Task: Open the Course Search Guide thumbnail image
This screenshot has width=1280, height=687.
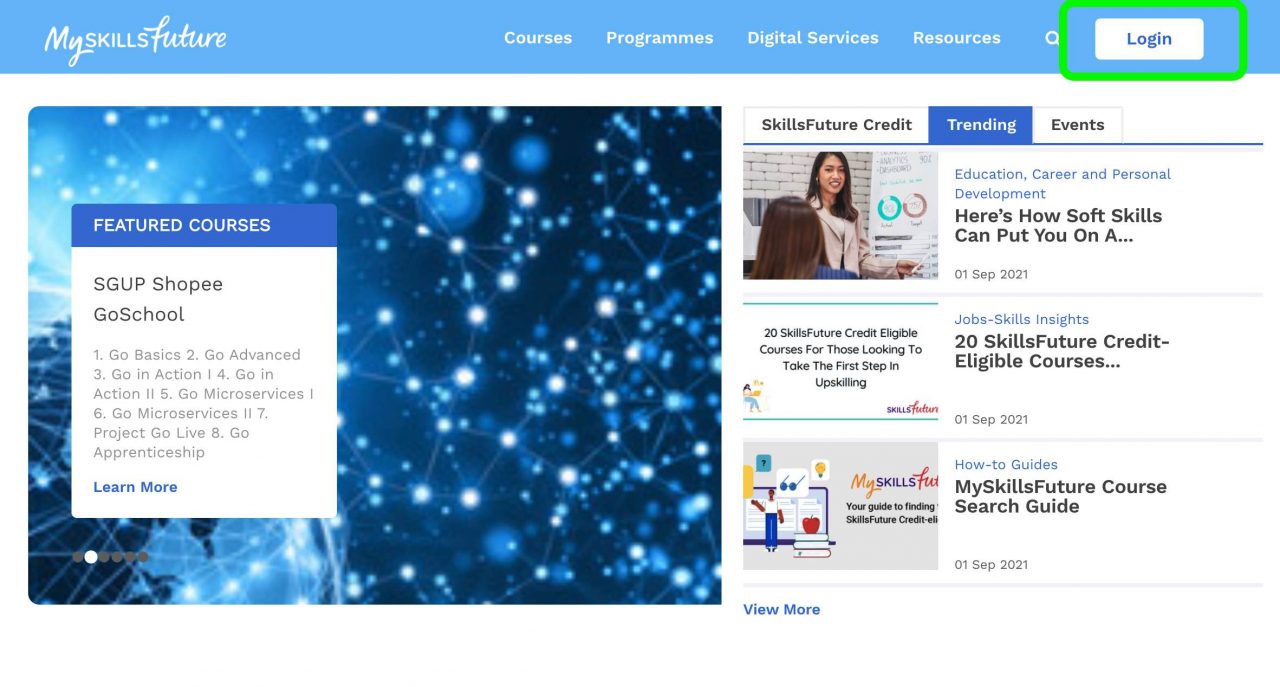Action: tap(840, 506)
